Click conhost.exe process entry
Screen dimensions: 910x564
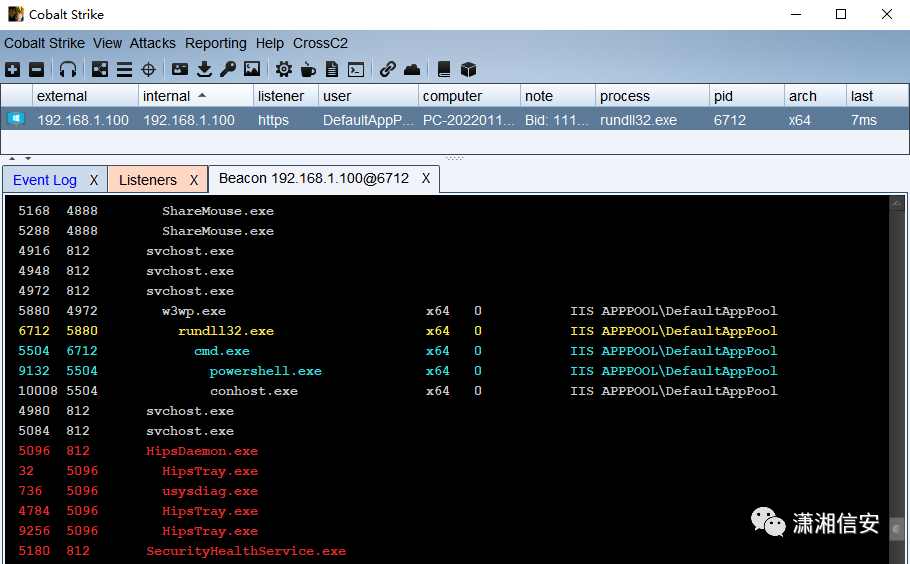[x=254, y=391]
